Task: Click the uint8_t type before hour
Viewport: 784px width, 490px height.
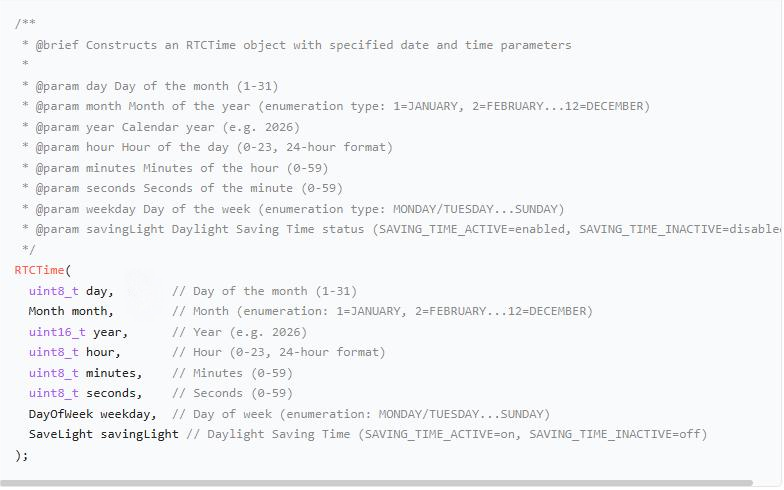Action: point(53,352)
